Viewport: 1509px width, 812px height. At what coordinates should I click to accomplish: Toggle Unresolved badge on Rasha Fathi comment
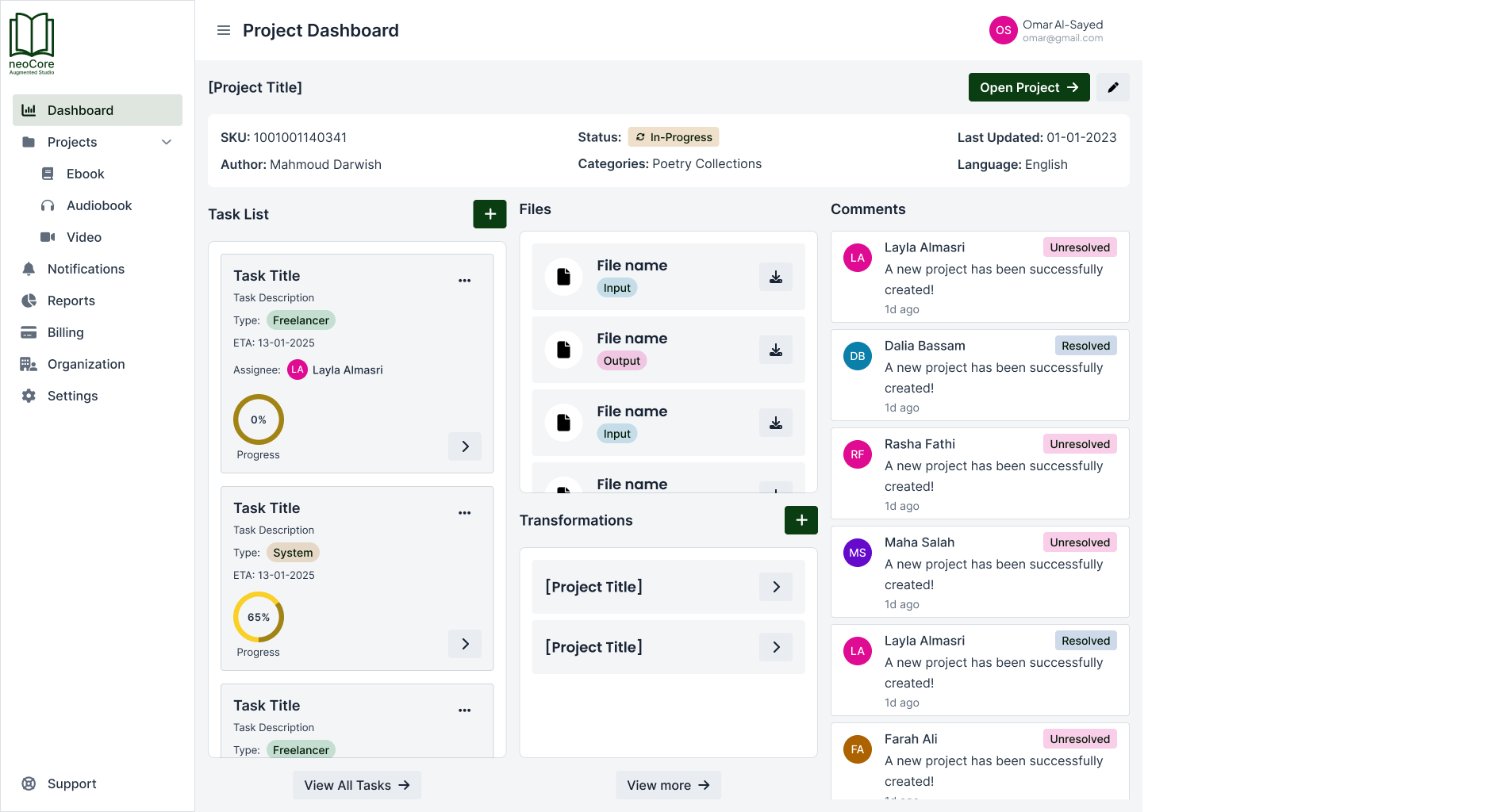[x=1079, y=444]
